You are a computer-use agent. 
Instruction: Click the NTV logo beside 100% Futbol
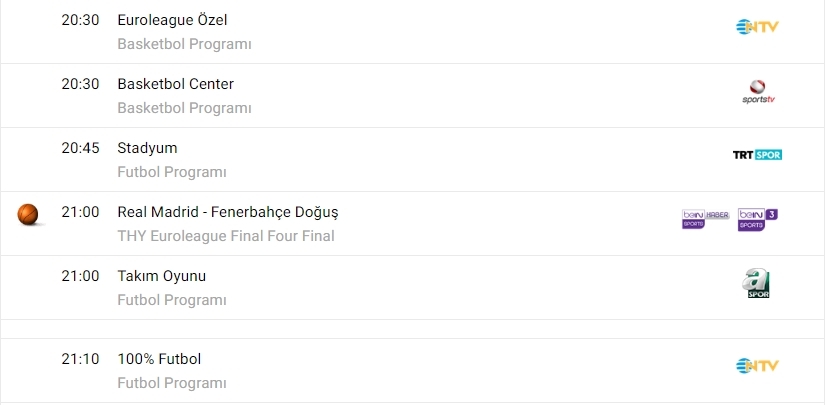point(757,366)
